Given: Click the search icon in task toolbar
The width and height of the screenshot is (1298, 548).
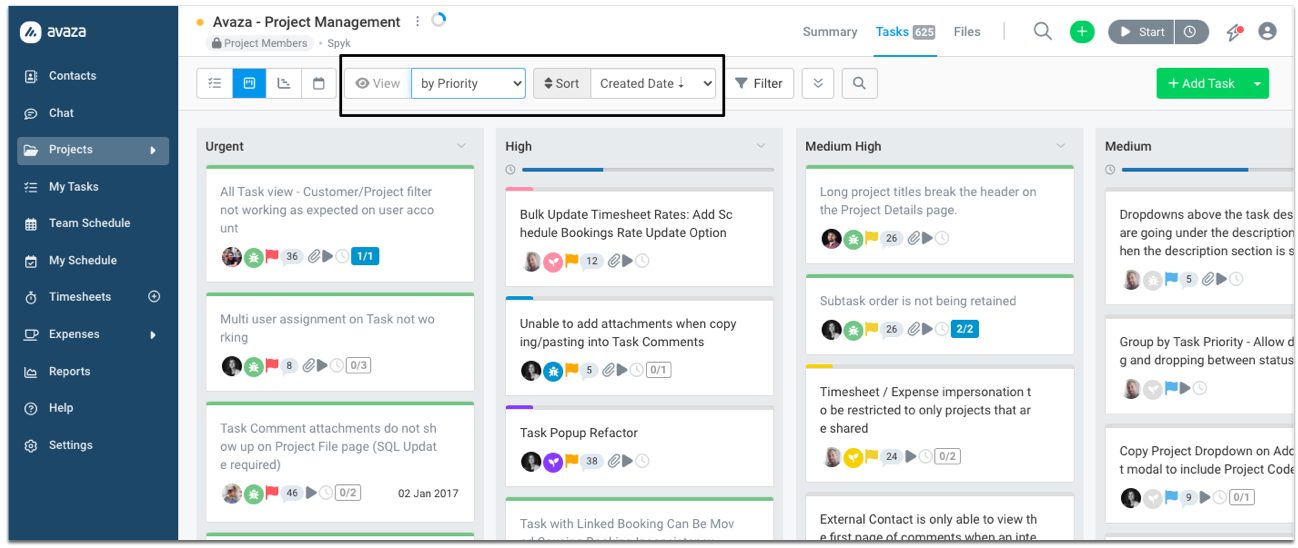Looking at the screenshot, I should pos(859,84).
